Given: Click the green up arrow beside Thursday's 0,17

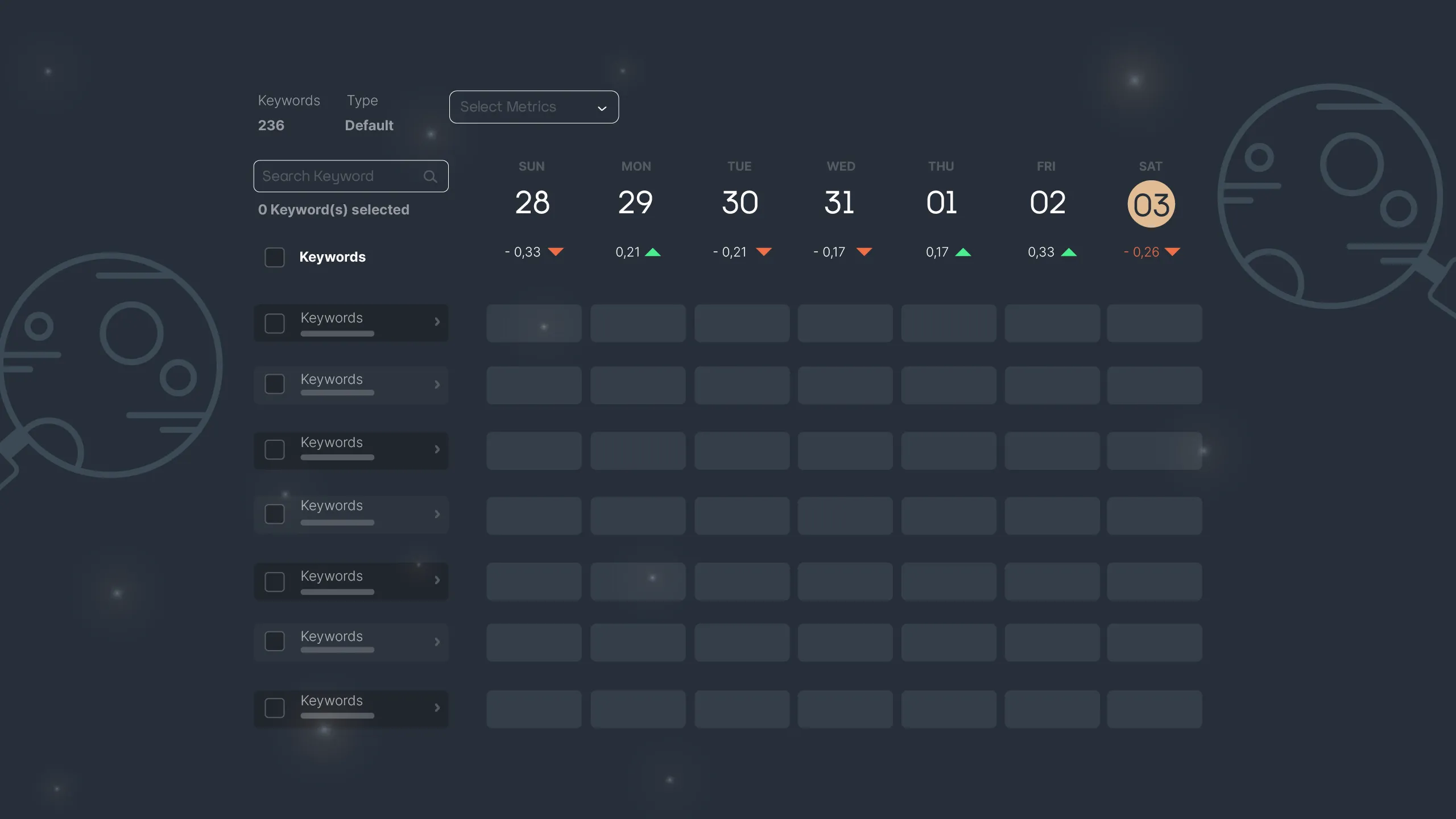Looking at the screenshot, I should click(x=963, y=252).
